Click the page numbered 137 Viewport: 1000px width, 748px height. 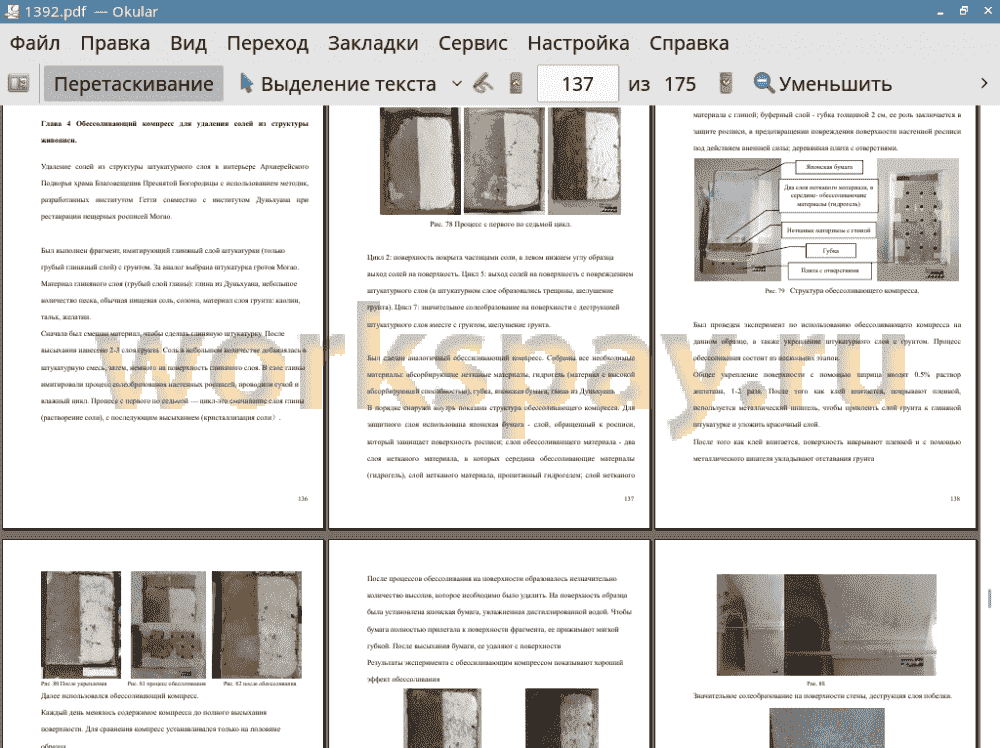point(489,317)
